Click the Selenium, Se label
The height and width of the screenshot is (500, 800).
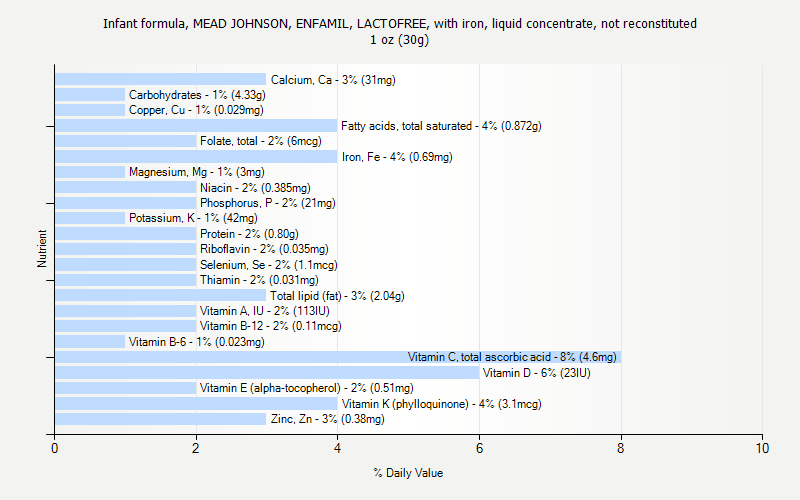(268, 265)
